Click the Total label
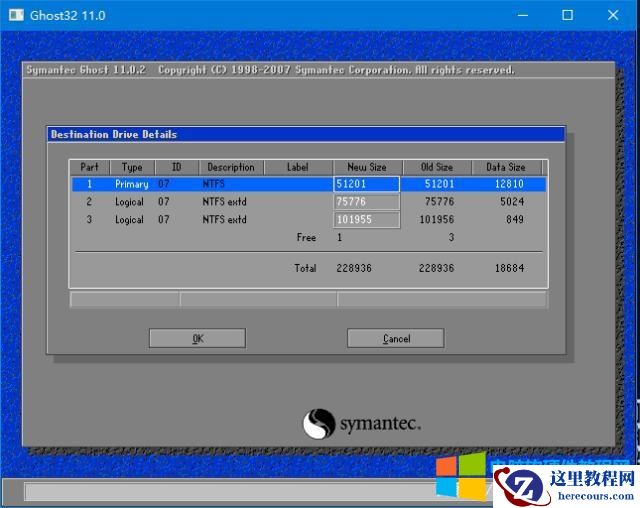This screenshot has height=508, width=640. 305,268
